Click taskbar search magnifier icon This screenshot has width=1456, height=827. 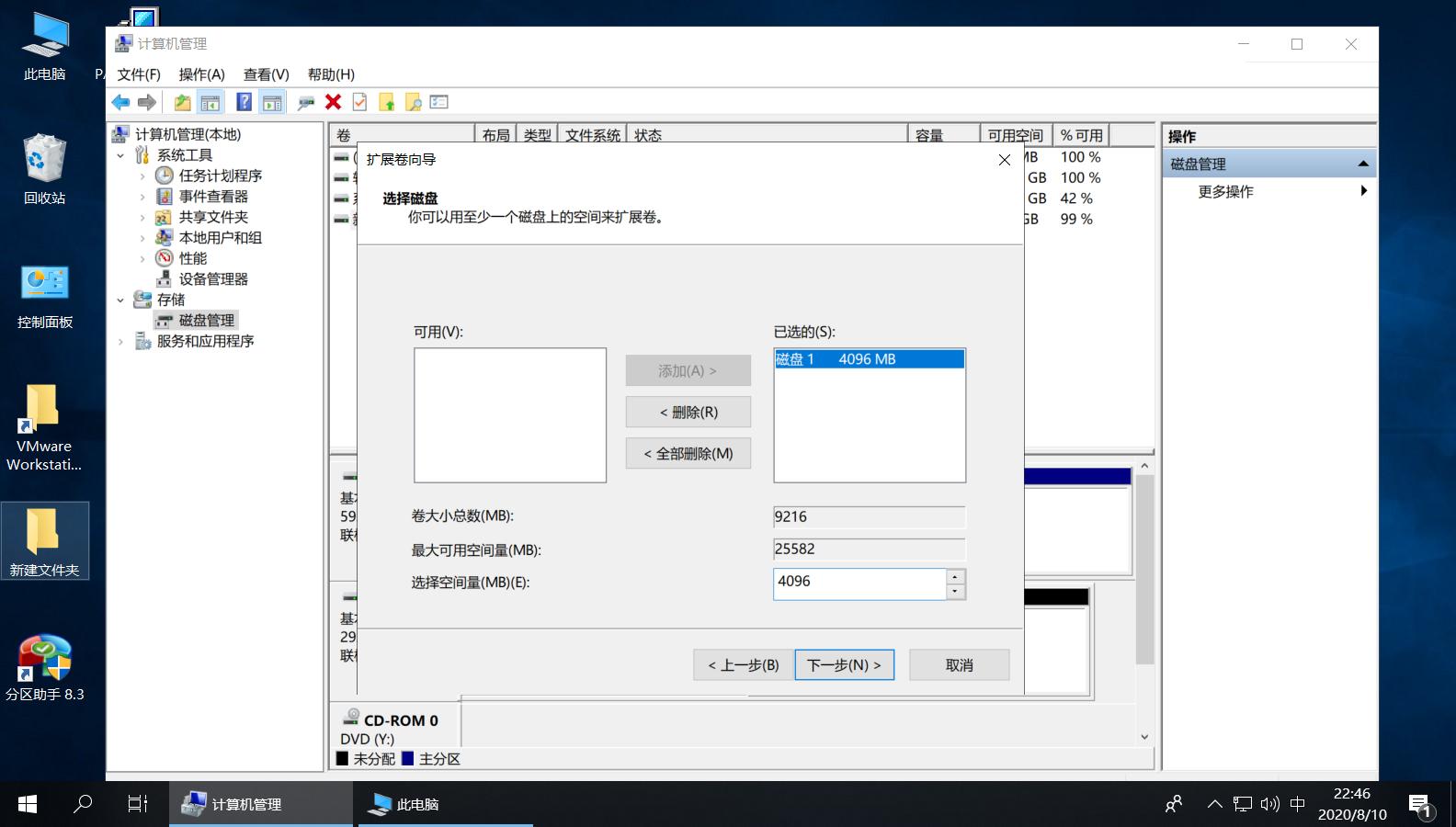[83, 804]
